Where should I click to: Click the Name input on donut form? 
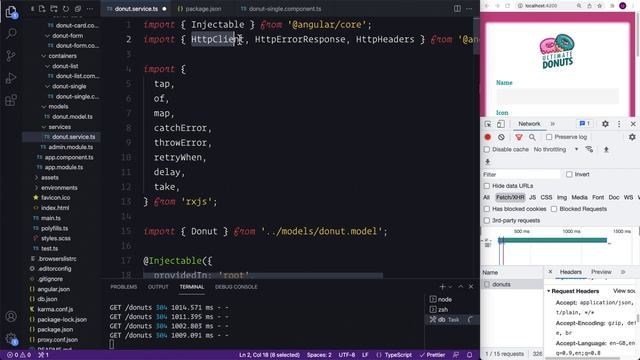click(x=557, y=96)
